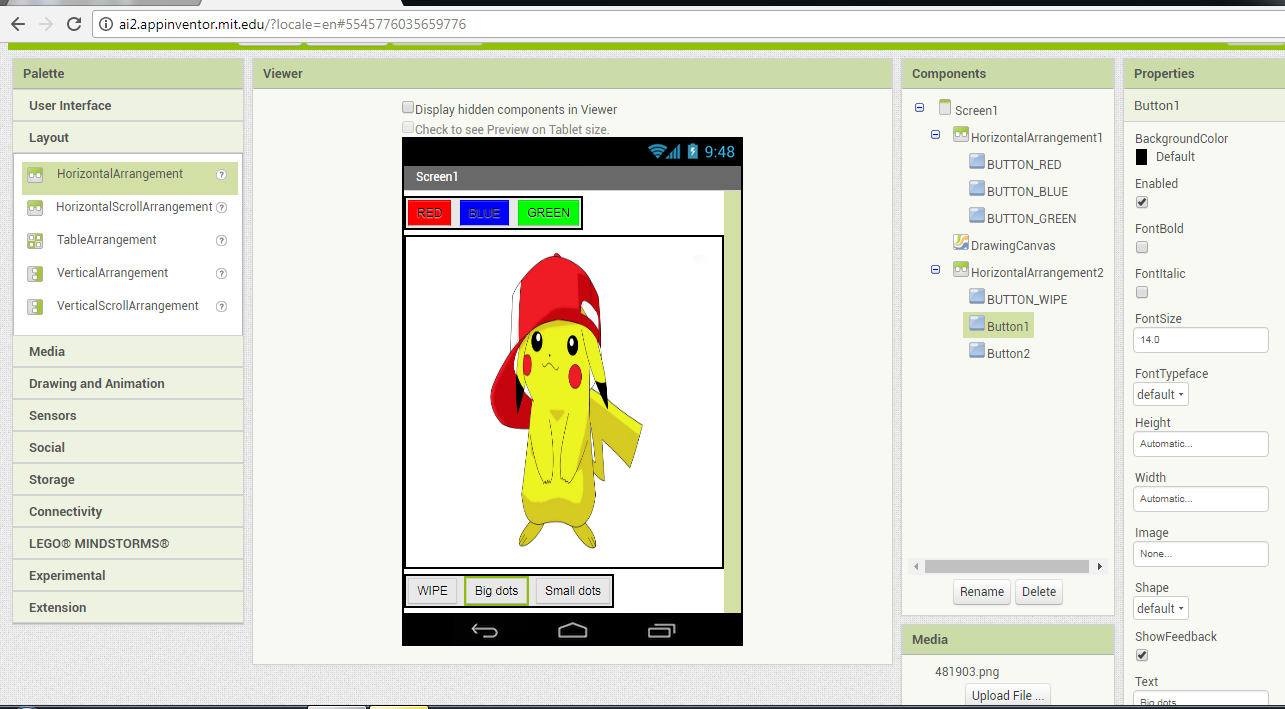
Task: Expand the Media palette section
Action: click(x=128, y=352)
